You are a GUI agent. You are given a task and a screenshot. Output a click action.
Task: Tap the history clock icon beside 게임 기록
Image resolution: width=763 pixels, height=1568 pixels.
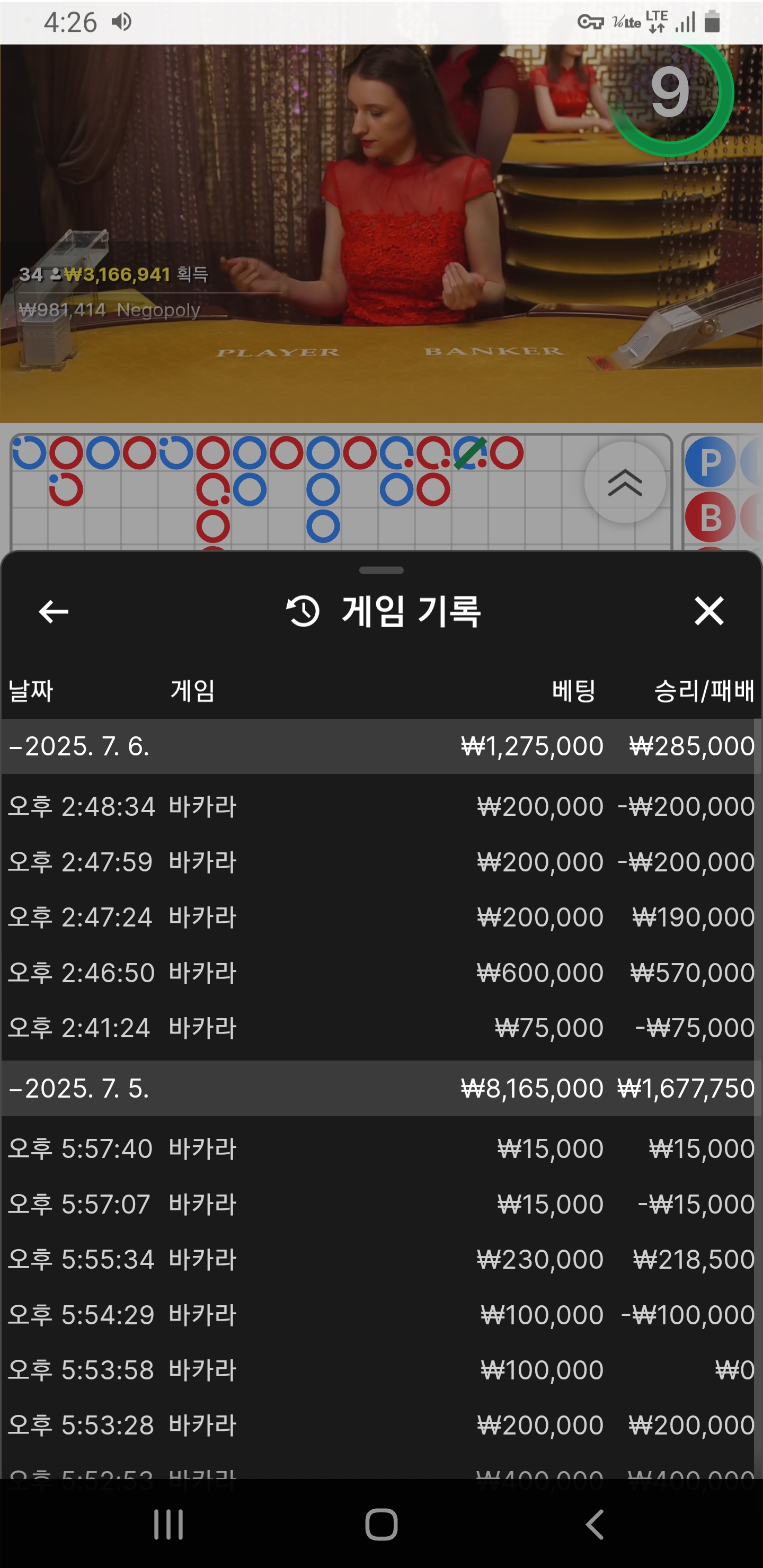pyautogui.click(x=303, y=611)
